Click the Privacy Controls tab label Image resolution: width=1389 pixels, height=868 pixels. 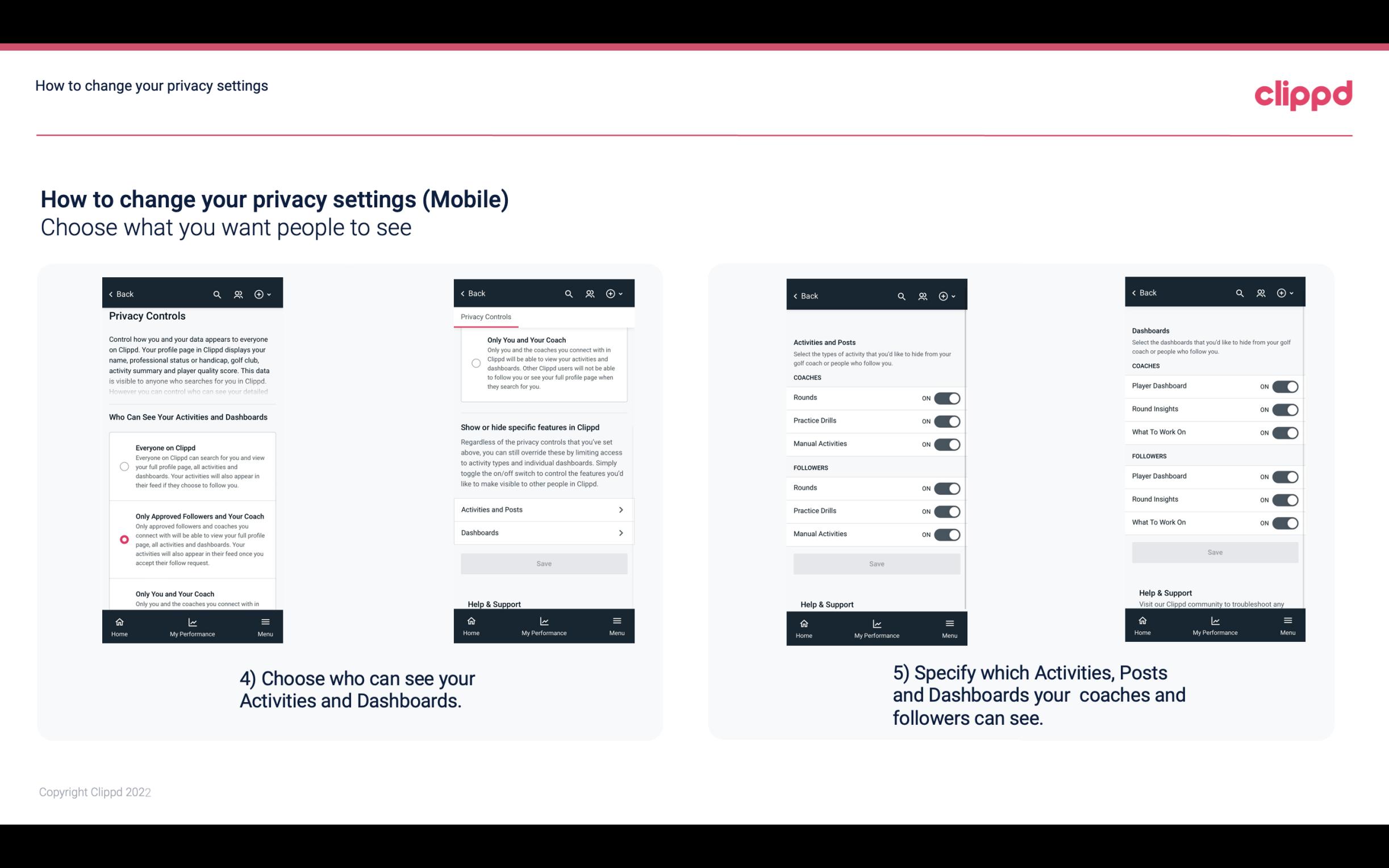click(x=485, y=317)
